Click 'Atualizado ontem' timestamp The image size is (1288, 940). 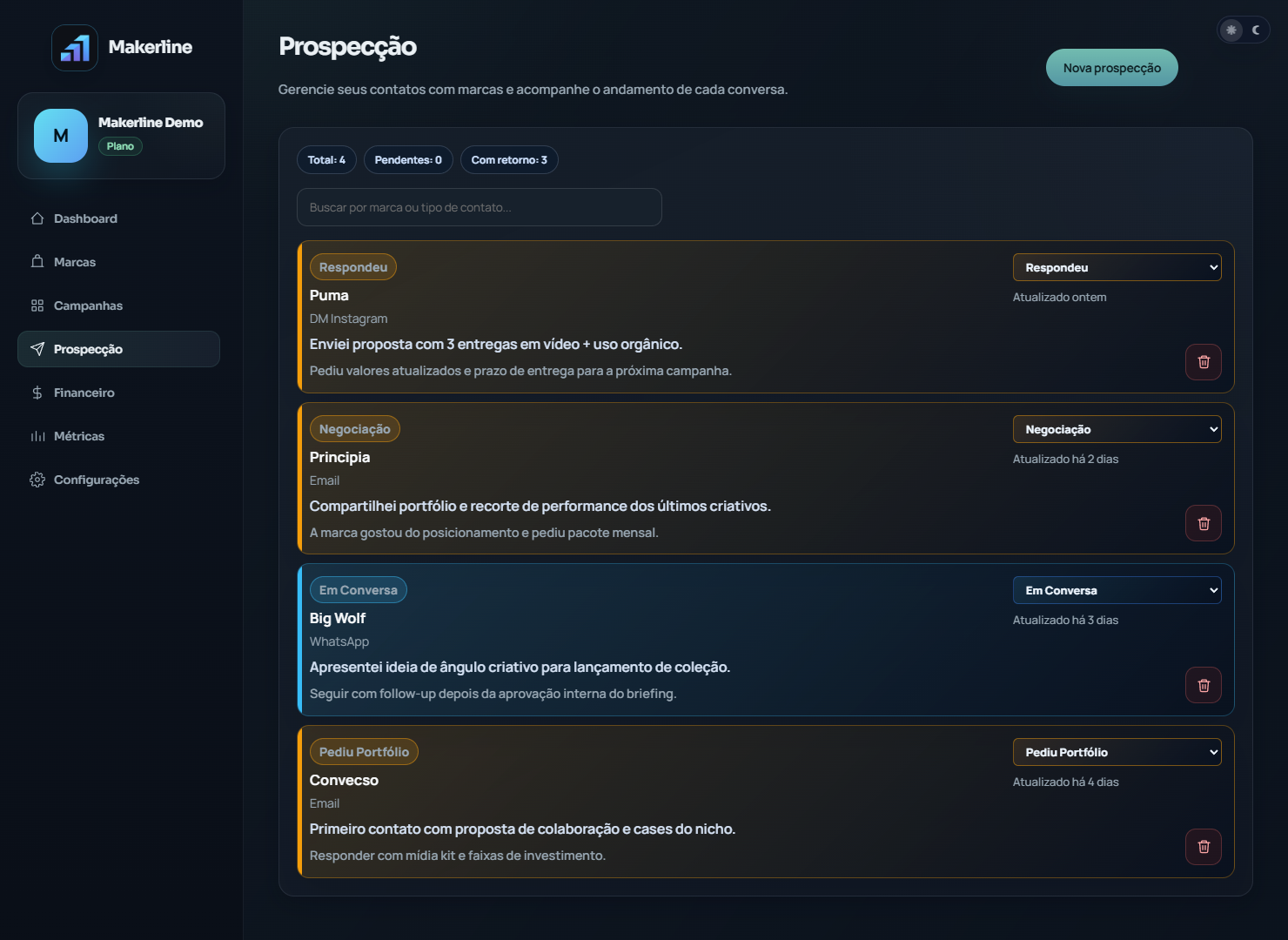[1060, 298]
